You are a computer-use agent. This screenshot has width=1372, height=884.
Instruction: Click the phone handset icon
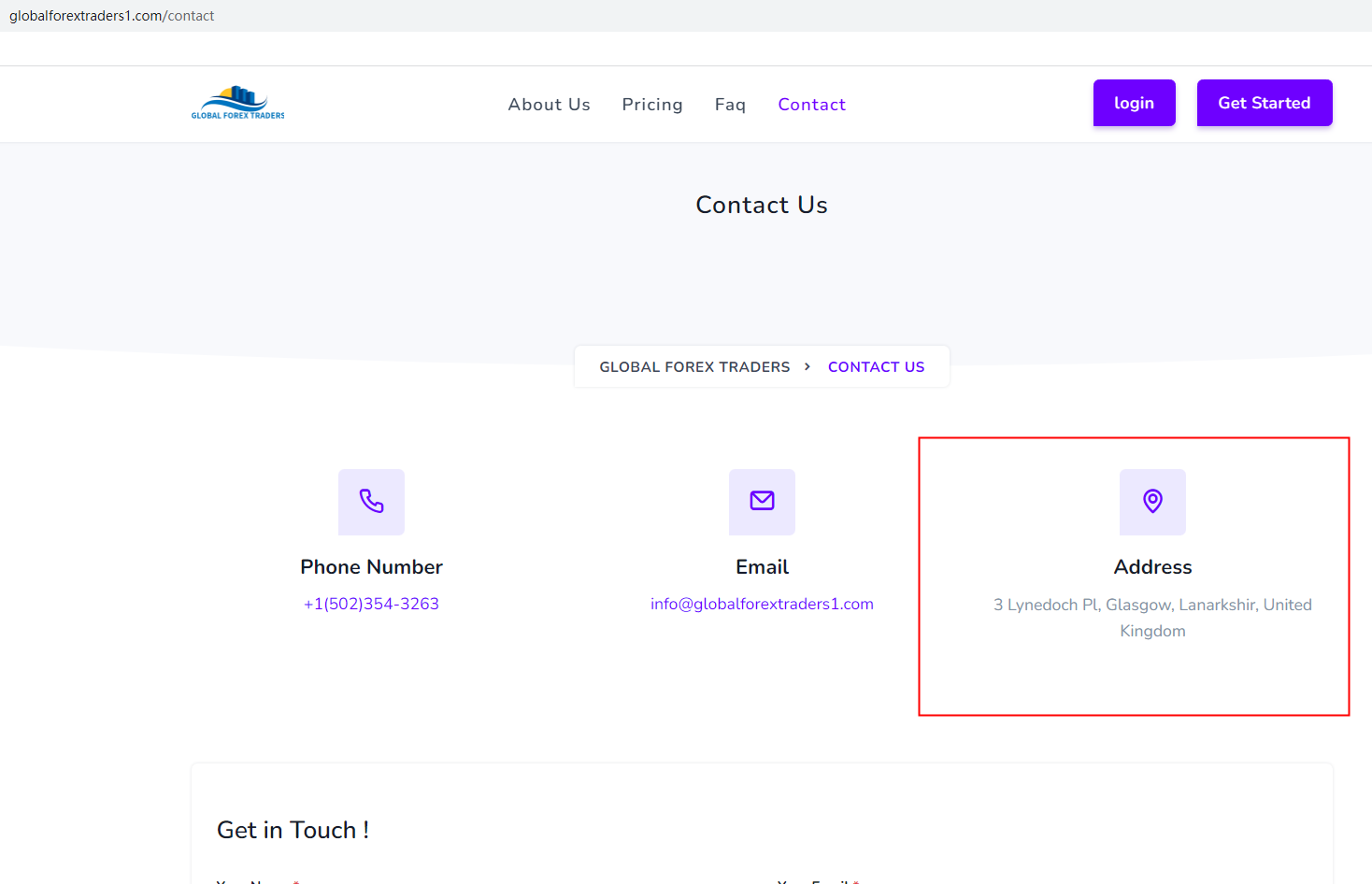point(371,502)
